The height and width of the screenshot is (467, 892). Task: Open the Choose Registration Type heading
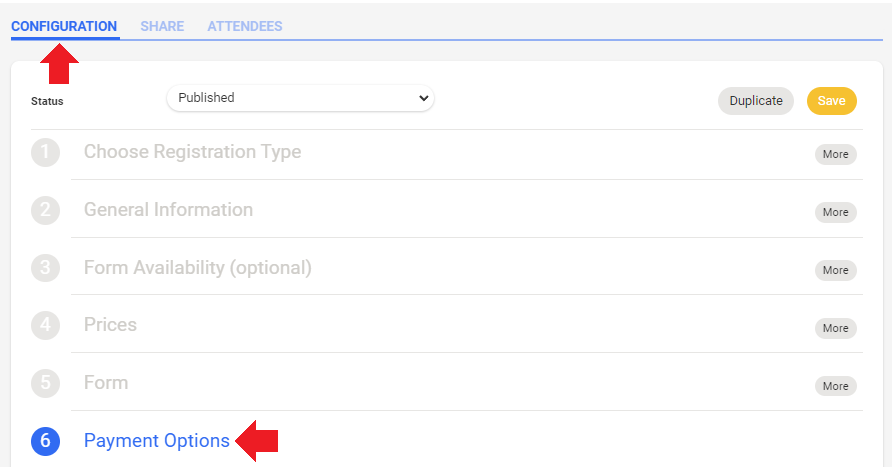pyautogui.click(x=192, y=152)
